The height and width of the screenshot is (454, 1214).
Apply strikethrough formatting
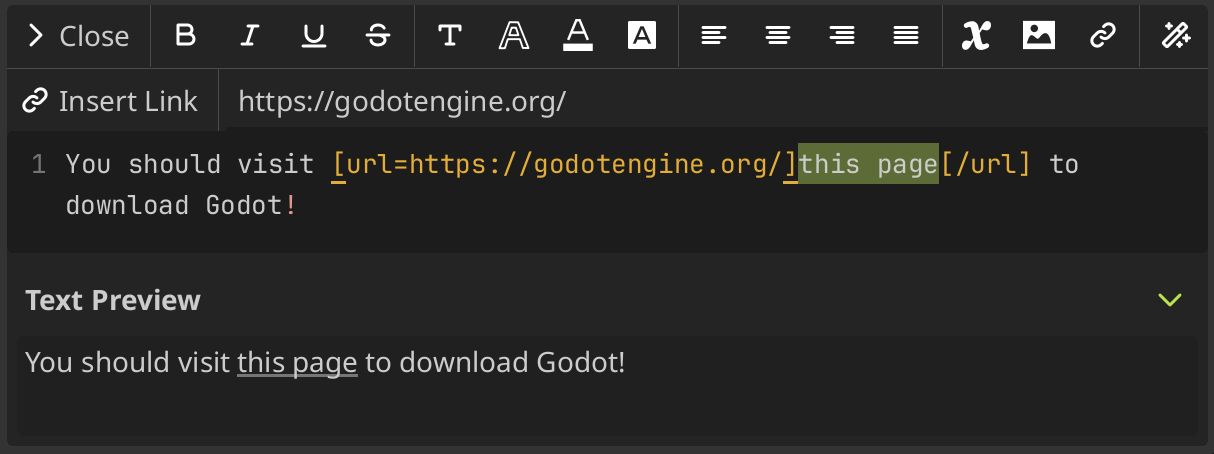[378, 36]
